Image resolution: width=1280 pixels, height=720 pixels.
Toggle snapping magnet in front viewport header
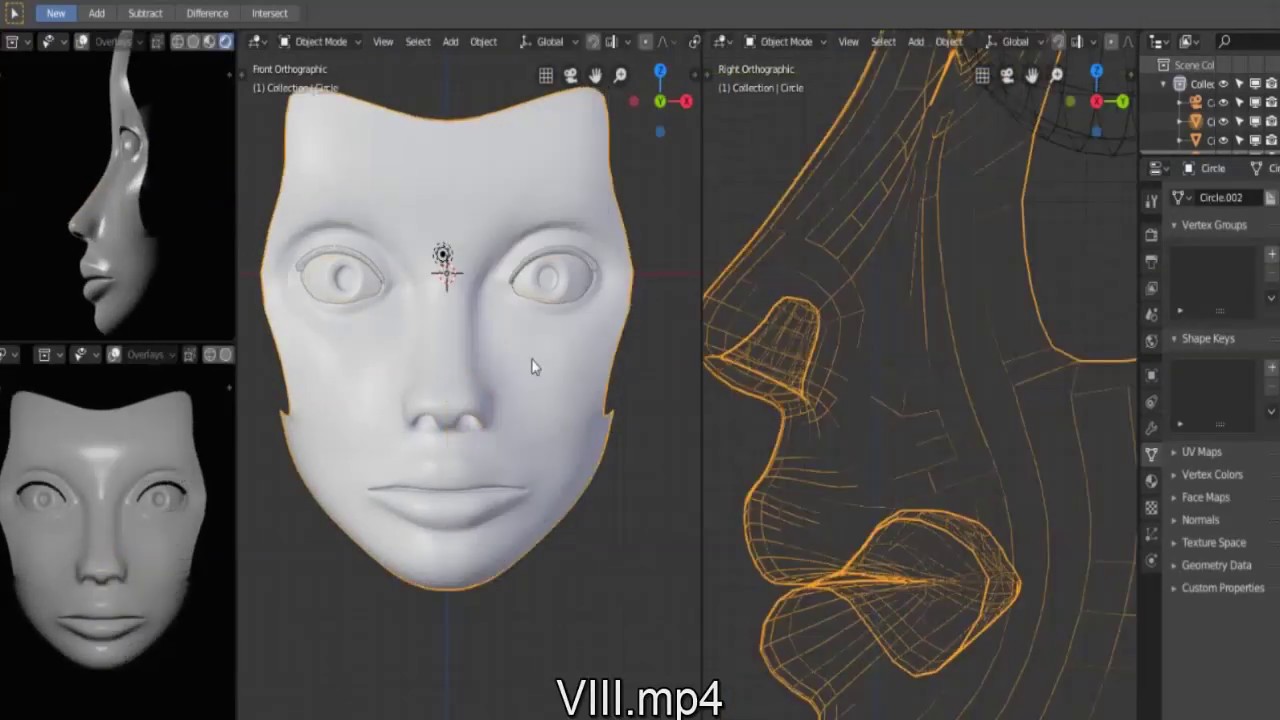[x=593, y=42]
